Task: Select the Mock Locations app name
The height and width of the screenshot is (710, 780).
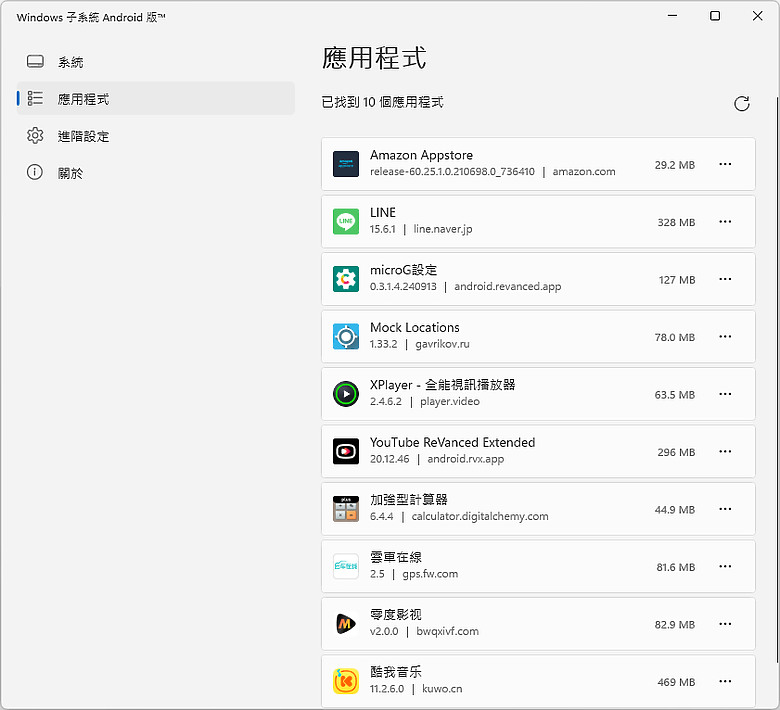Action: coord(415,327)
